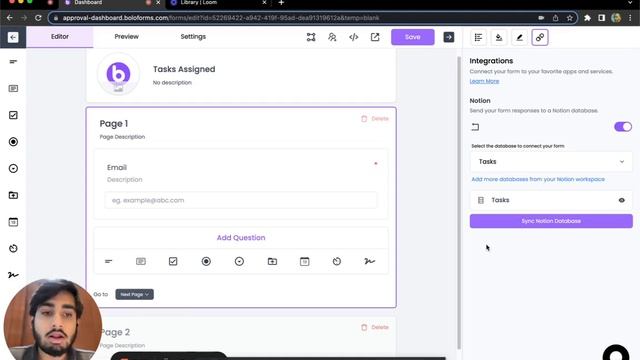Image resolution: width=640 pixels, height=360 pixels.
Task: Insert short text under Add Question
Action: pyautogui.click(x=108, y=261)
